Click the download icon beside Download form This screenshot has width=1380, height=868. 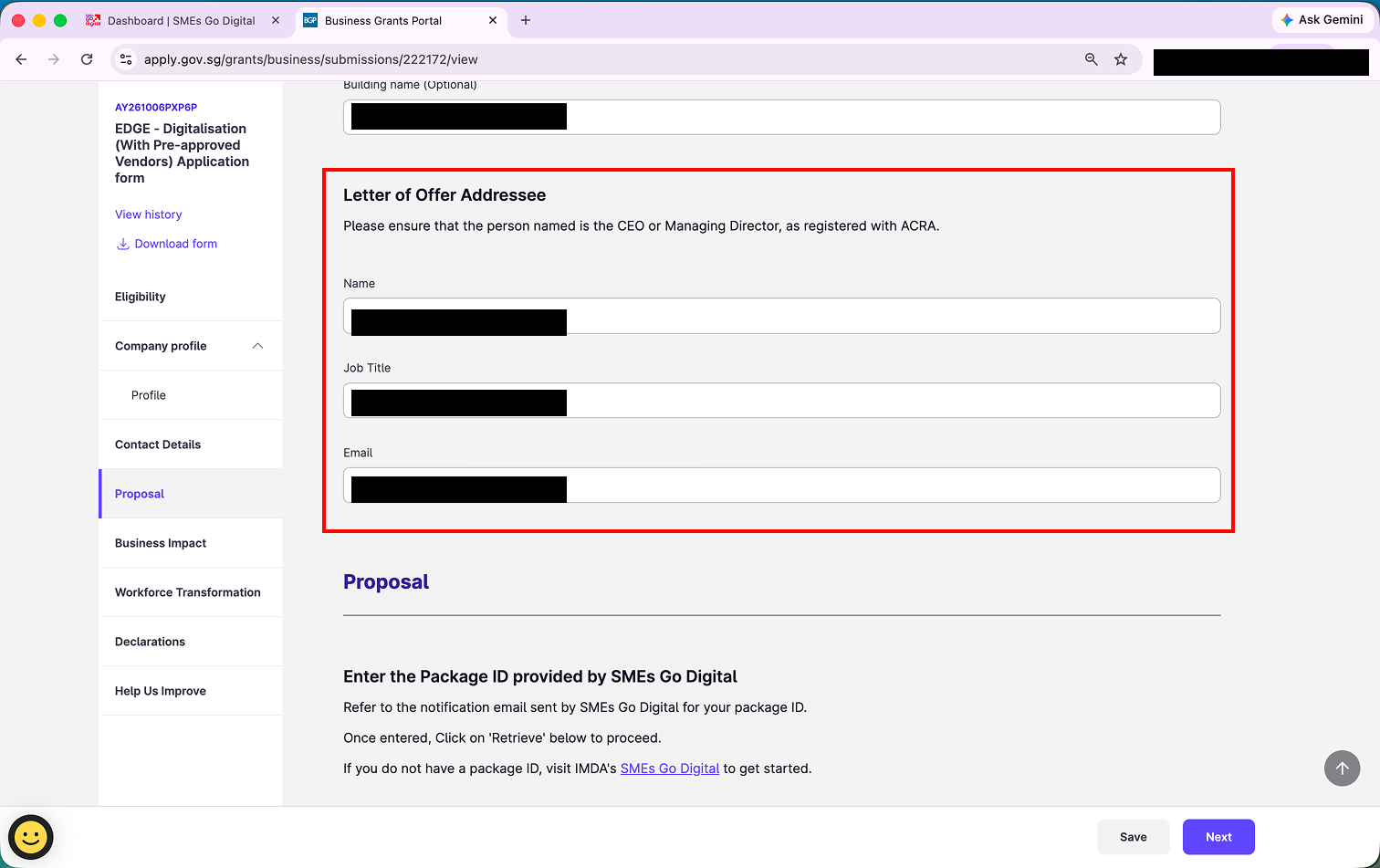[122, 244]
